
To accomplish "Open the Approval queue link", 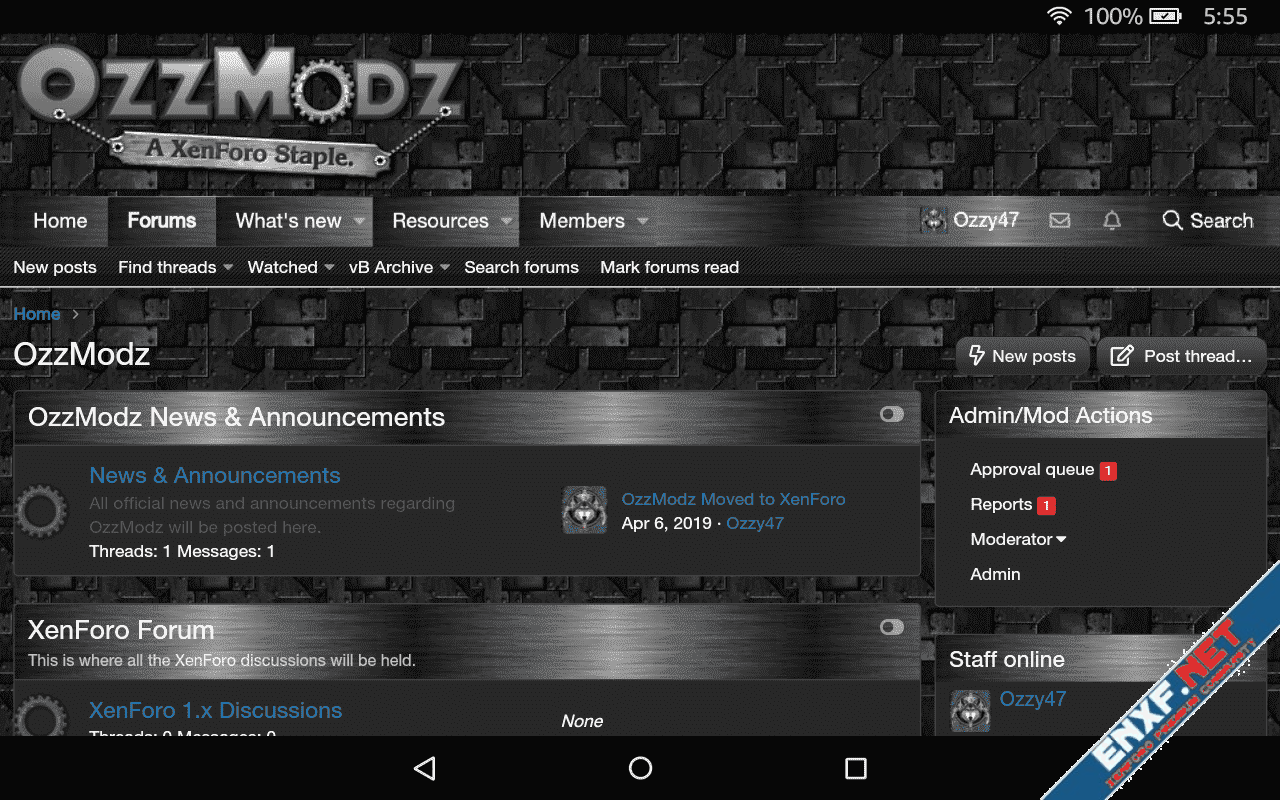I will coord(1032,469).
